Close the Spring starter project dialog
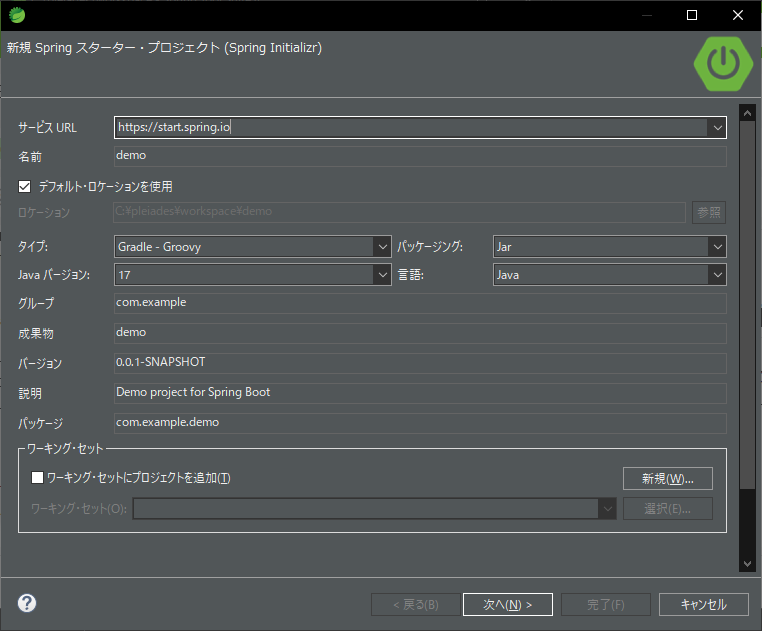The image size is (762, 631). coord(738,15)
